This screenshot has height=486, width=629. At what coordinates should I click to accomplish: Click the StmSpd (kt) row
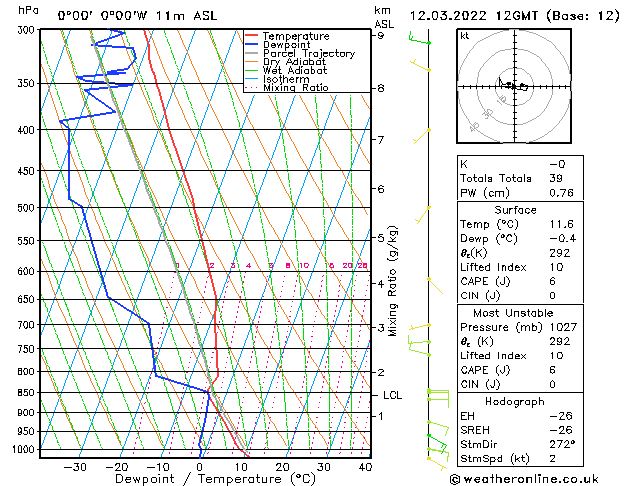[x=520, y=459]
